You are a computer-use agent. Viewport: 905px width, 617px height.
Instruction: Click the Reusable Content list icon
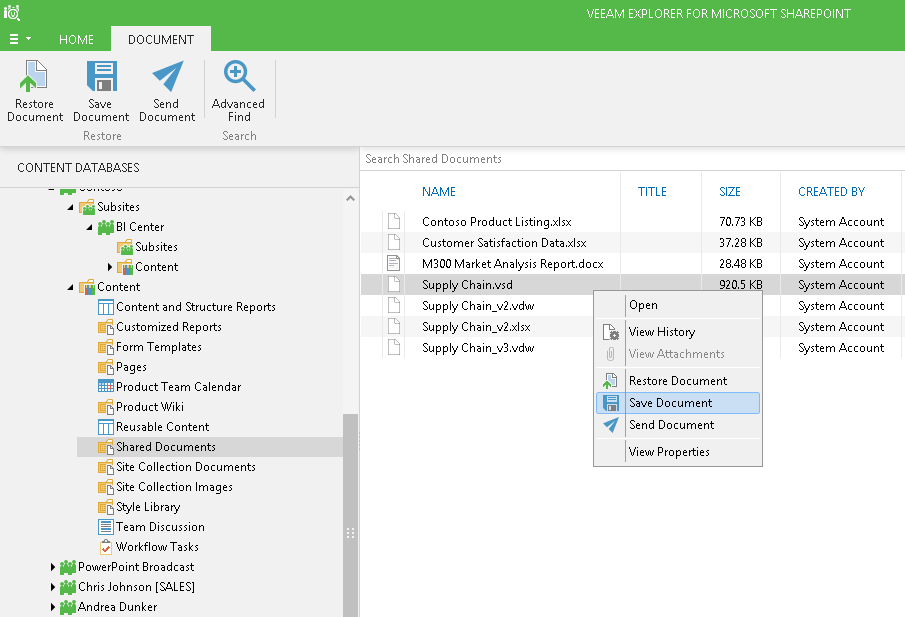pyautogui.click(x=106, y=427)
